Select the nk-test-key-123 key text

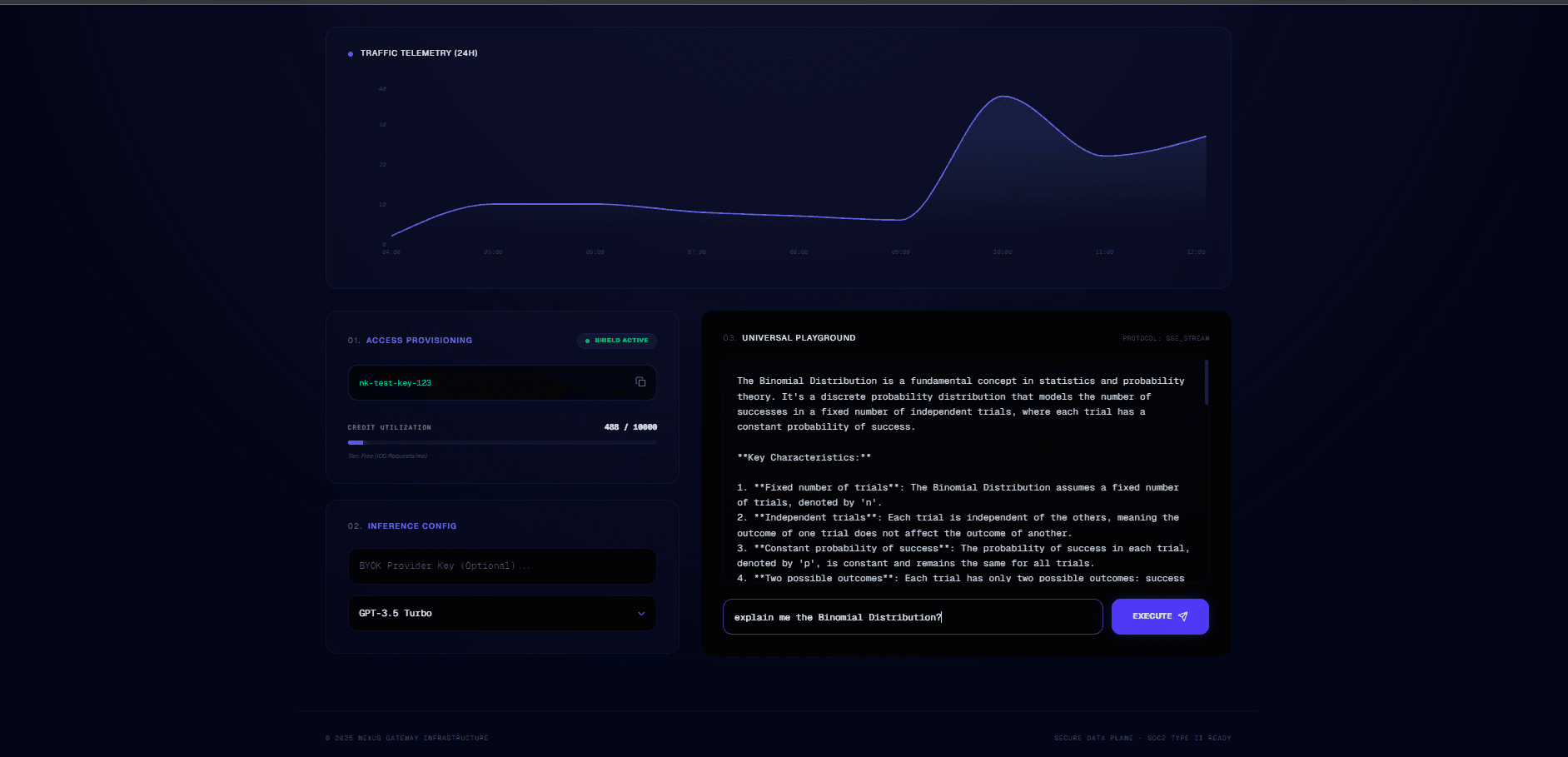pos(395,383)
